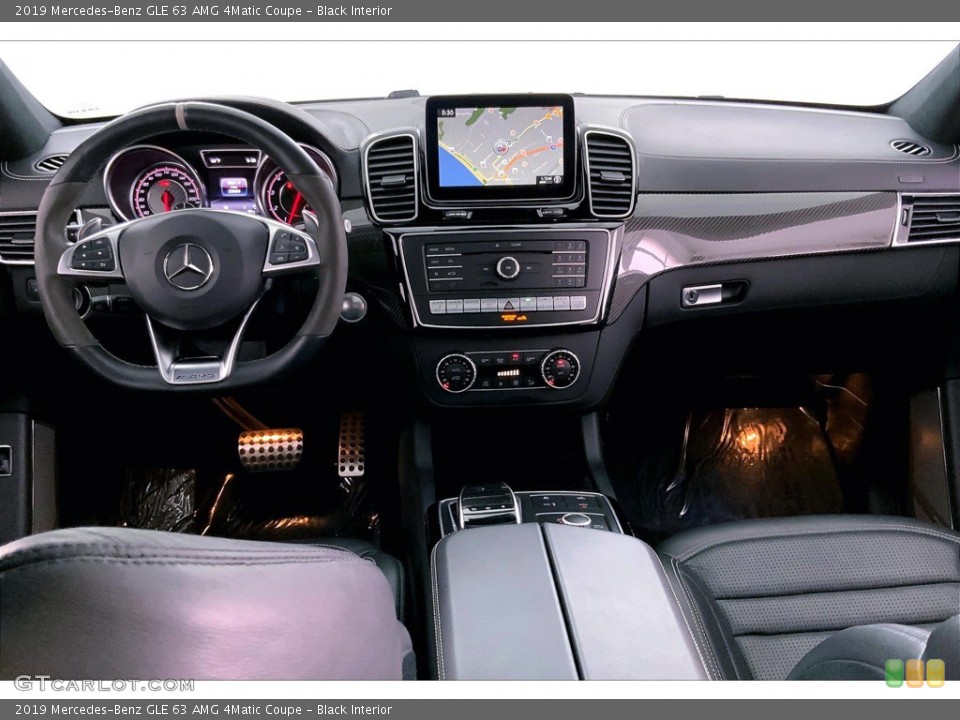Click the orange airbag indicator below hazard button

[x=513, y=318]
